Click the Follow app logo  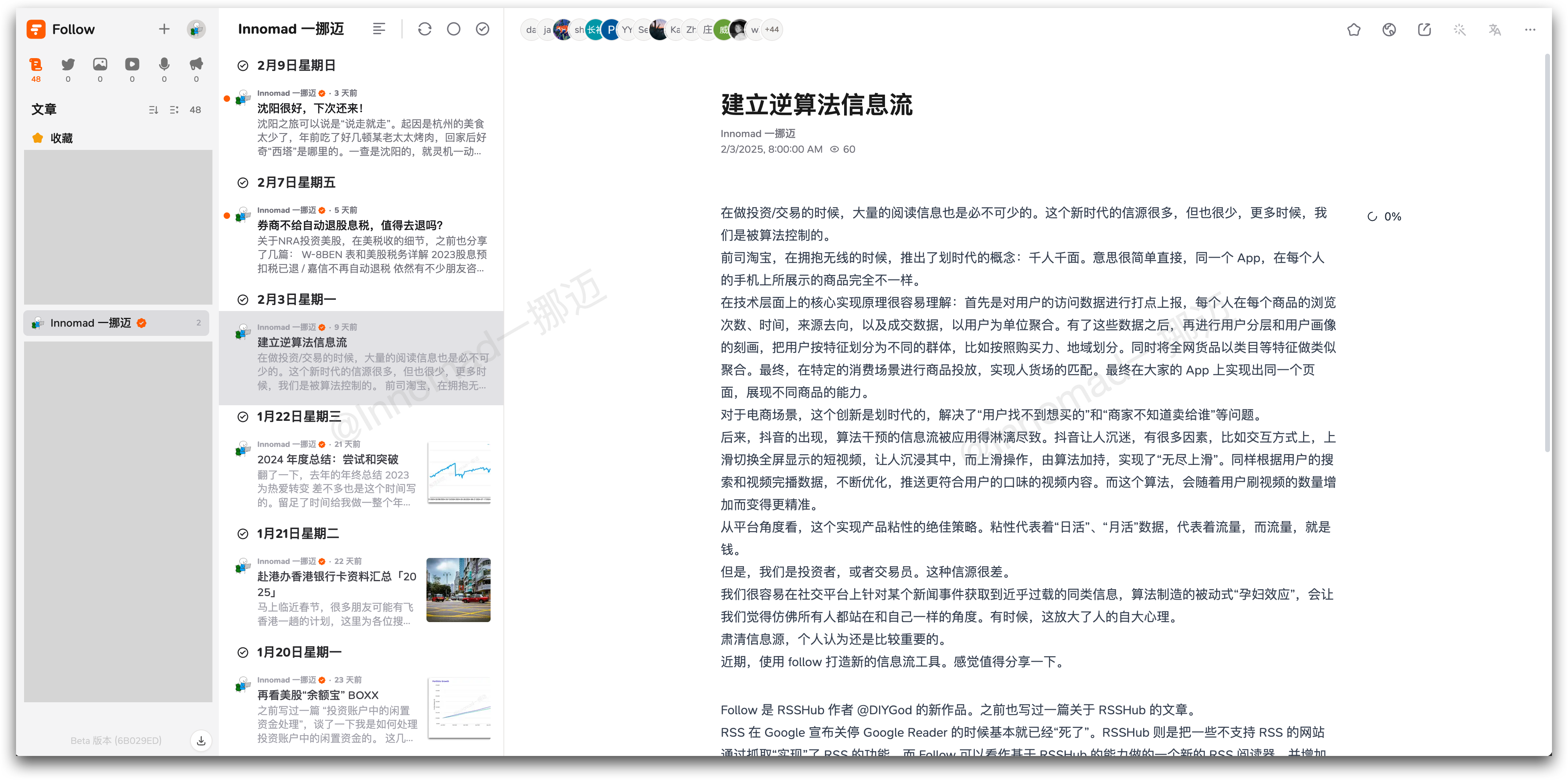[x=36, y=29]
